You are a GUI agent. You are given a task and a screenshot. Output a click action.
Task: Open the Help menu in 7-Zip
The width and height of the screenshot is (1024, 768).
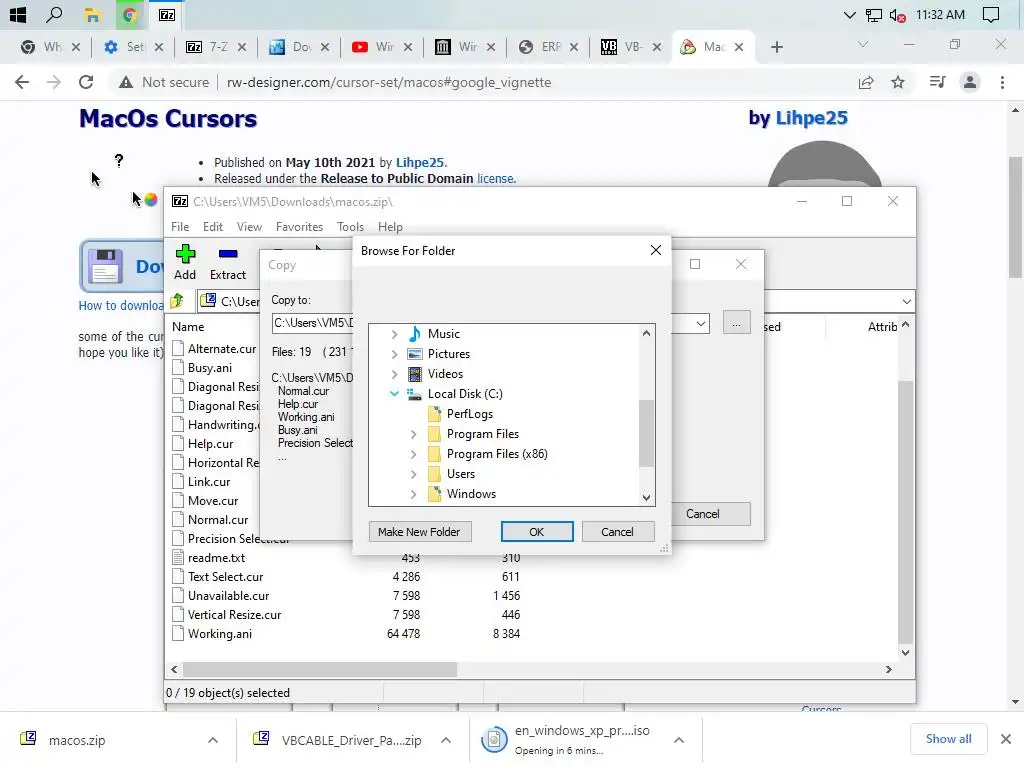tap(390, 227)
